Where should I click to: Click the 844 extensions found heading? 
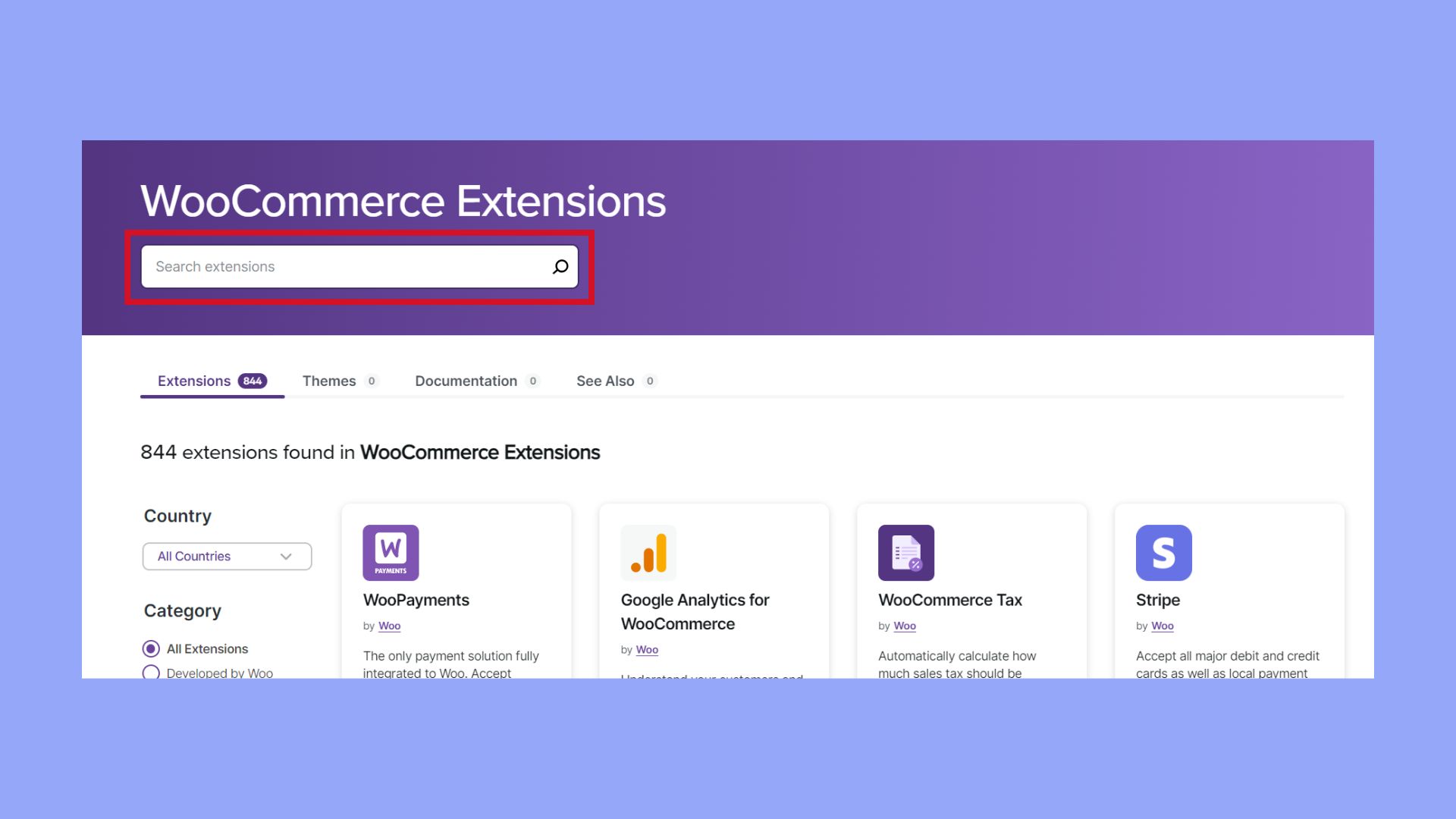[x=370, y=453]
